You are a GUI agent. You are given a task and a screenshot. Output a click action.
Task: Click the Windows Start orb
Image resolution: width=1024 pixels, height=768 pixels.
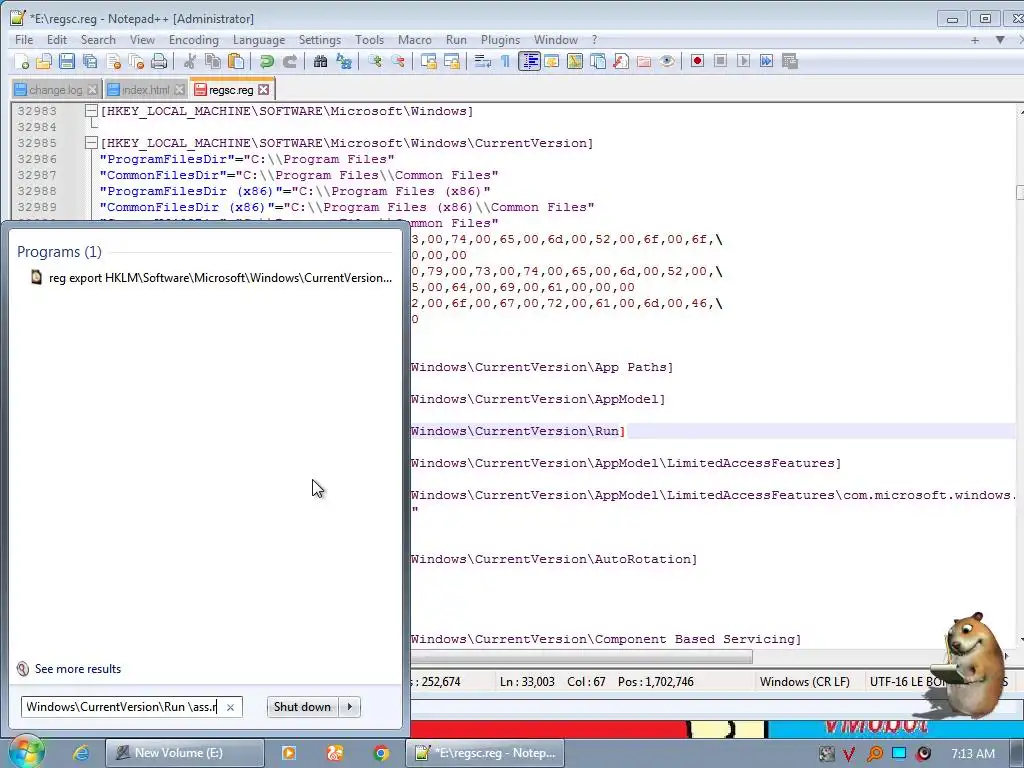click(26, 752)
